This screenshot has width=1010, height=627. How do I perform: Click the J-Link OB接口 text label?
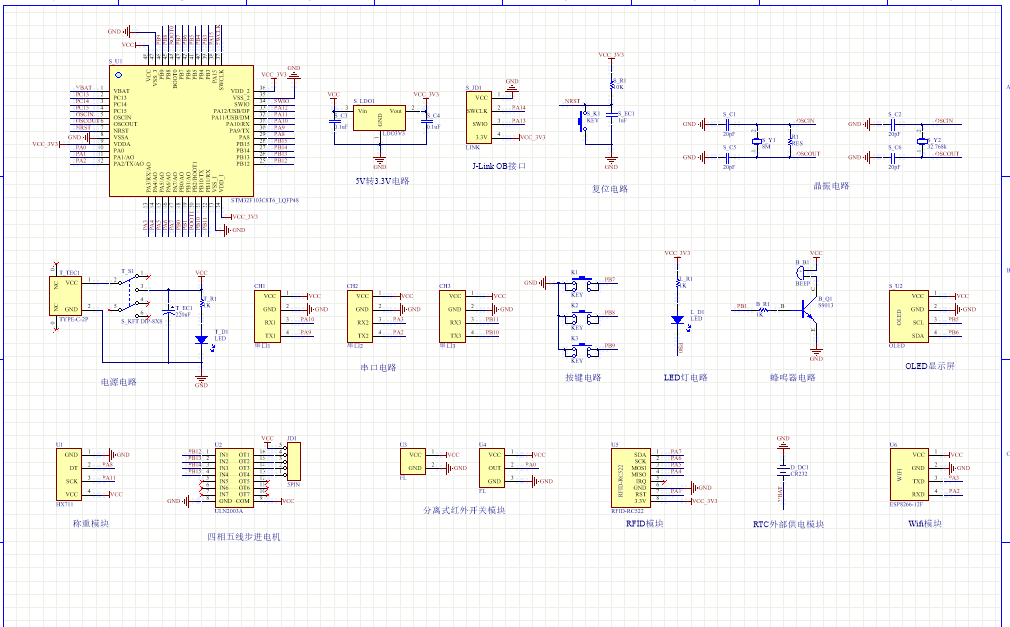point(498,165)
